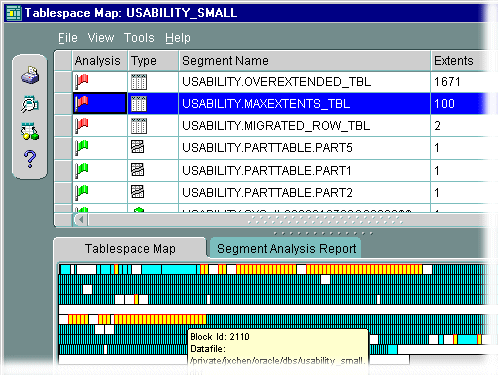Switch to the Tablespace Map tab

click(130, 248)
